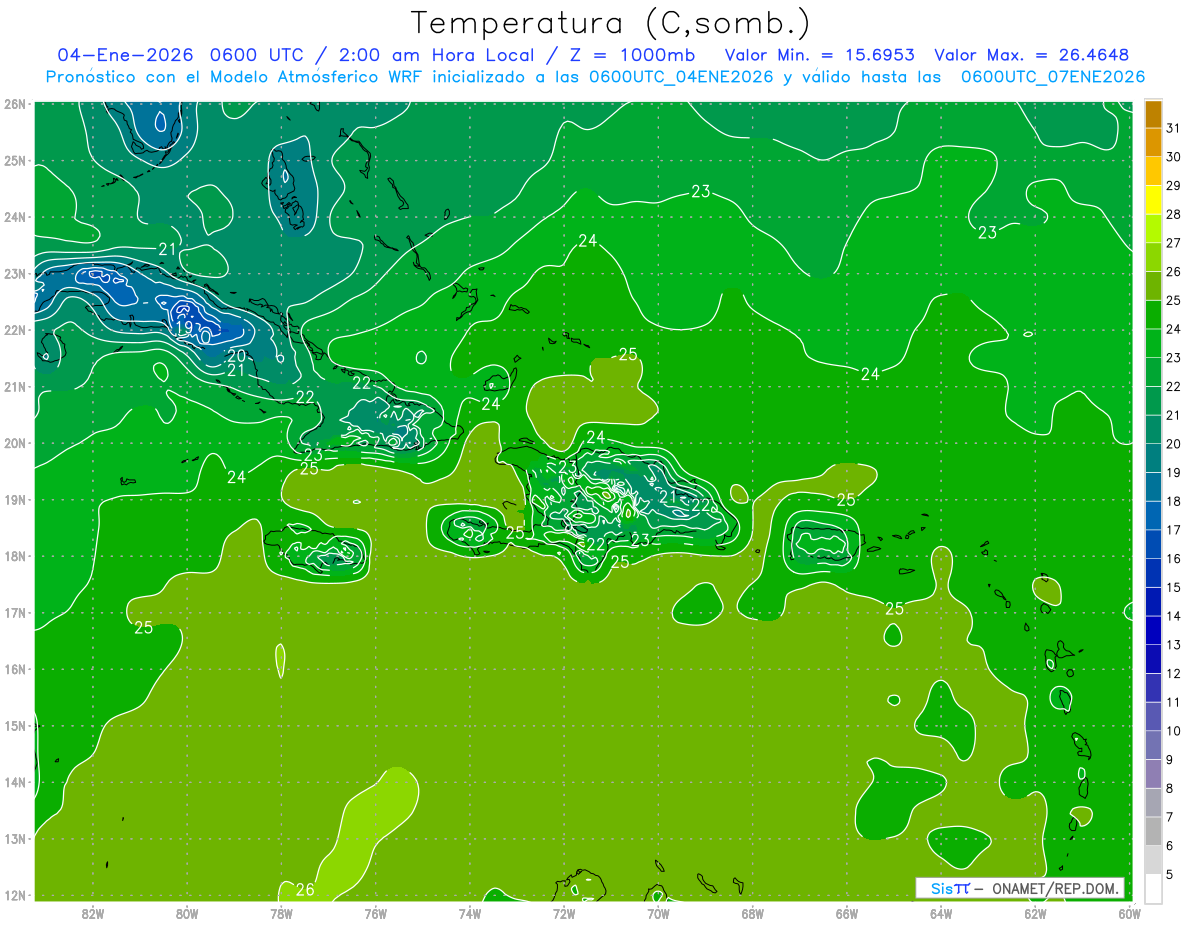Screen dimensions: 1200x927
Task: Click the latitude axis label '24N'
Action: (15, 217)
